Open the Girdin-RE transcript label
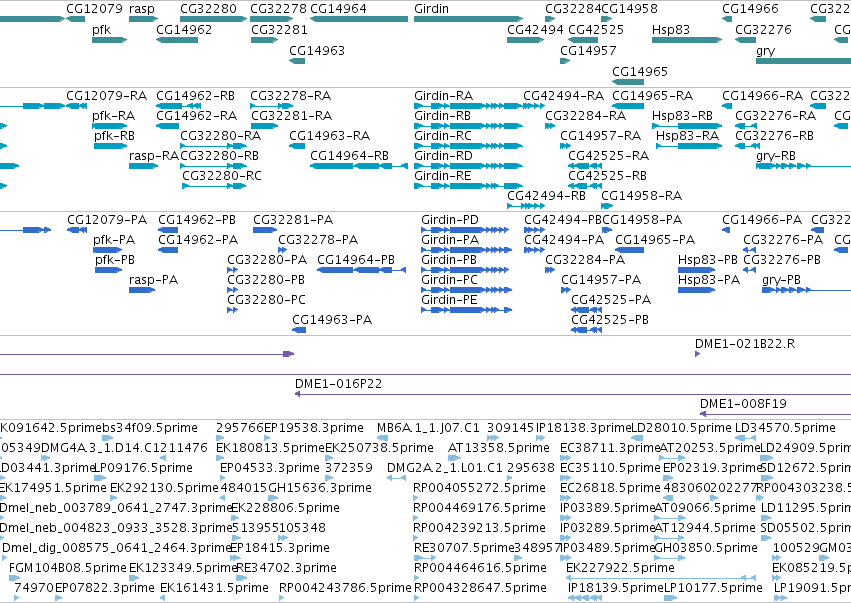 443,176
